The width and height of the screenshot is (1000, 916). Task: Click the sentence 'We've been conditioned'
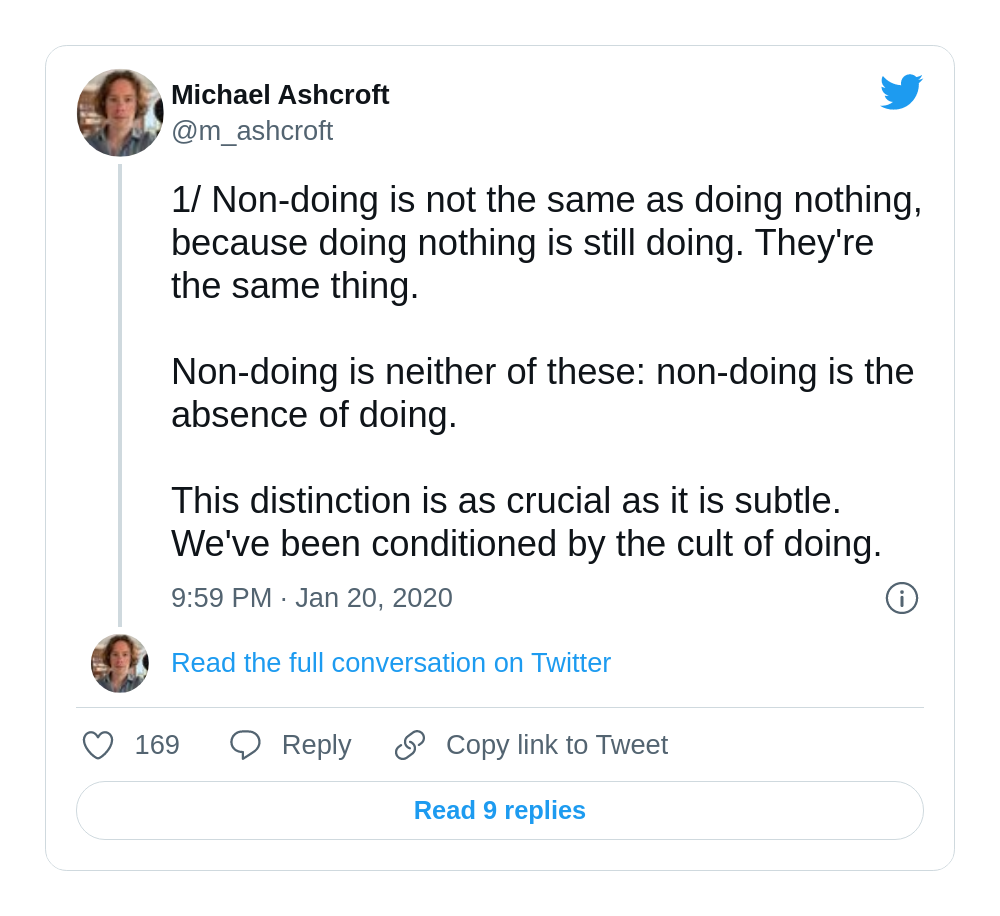click(526, 544)
